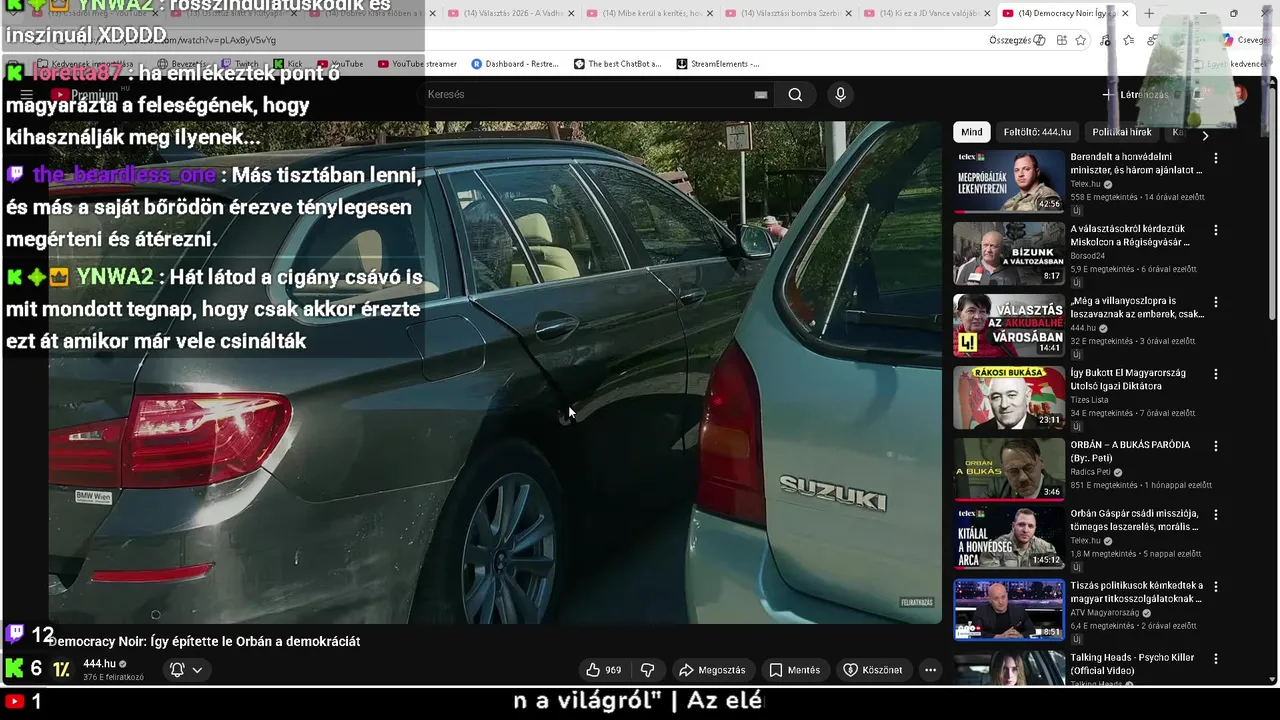Open 'The best ChatBot a...' bookmark
Screen dimensions: 1280x720
click(x=617, y=64)
